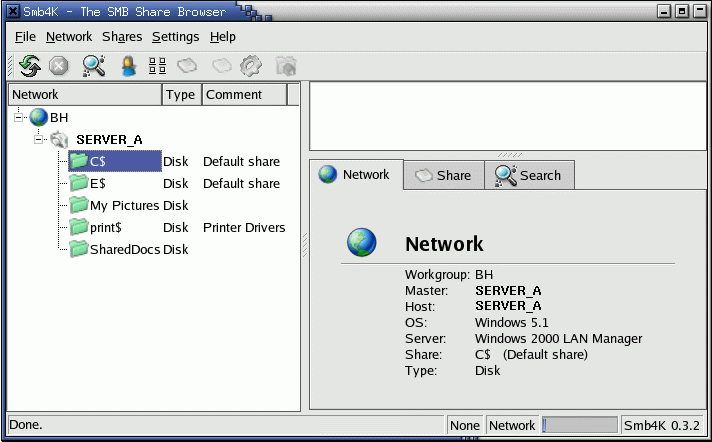Sort list by the Type column header
This screenshot has width=712, height=442.
pyautogui.click(x=181, y=95)
